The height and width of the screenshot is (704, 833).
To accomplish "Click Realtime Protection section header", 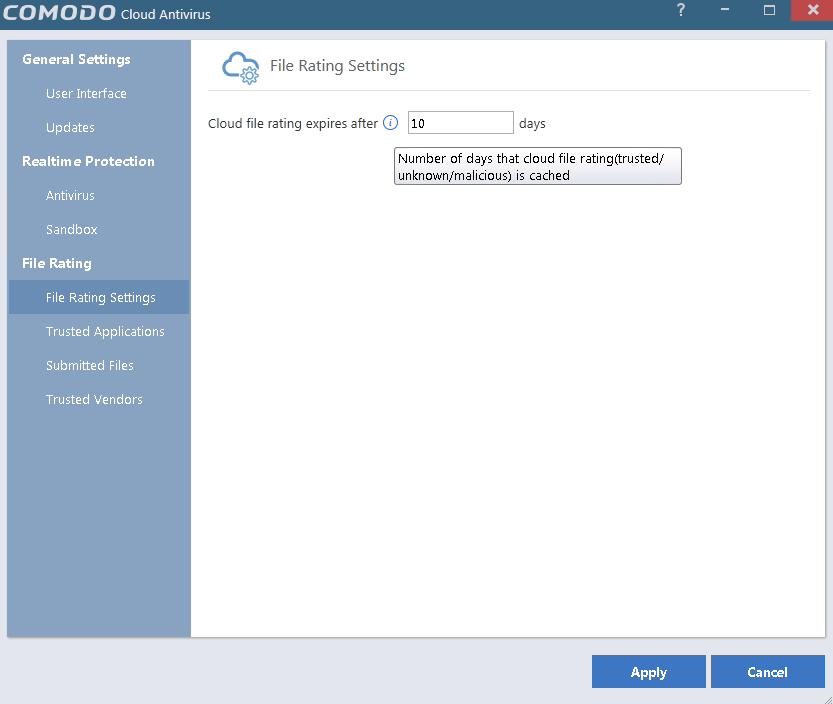I will pyautogui.click(x=88, y=162).
